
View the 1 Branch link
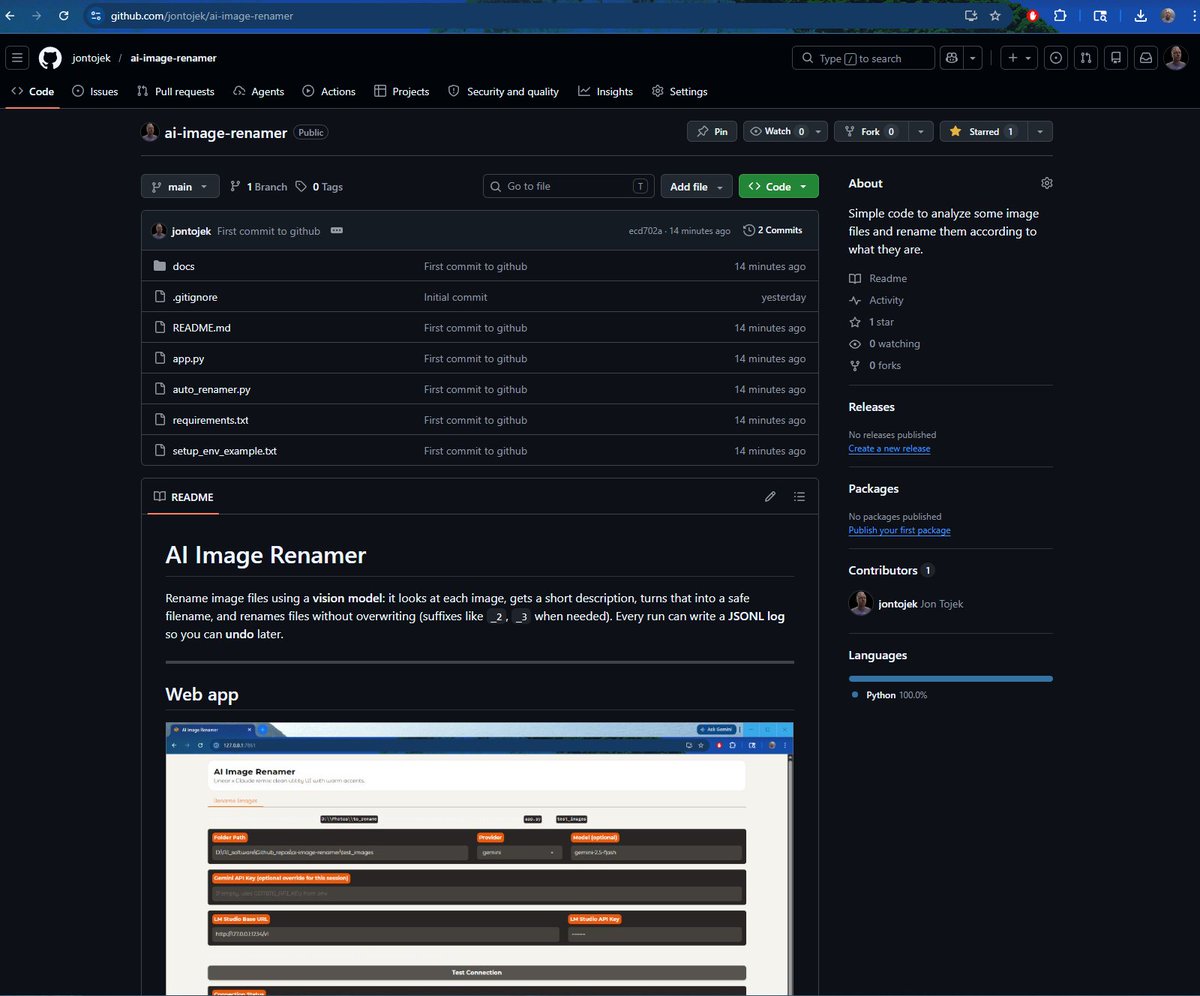(258, 187)
